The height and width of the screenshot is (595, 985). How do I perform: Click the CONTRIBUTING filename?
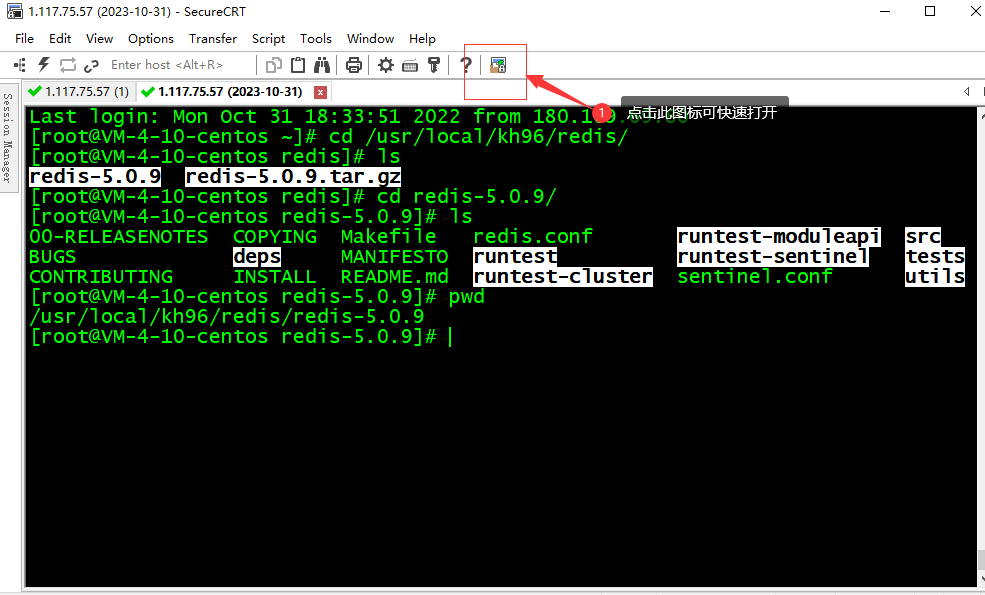point(101,277)
